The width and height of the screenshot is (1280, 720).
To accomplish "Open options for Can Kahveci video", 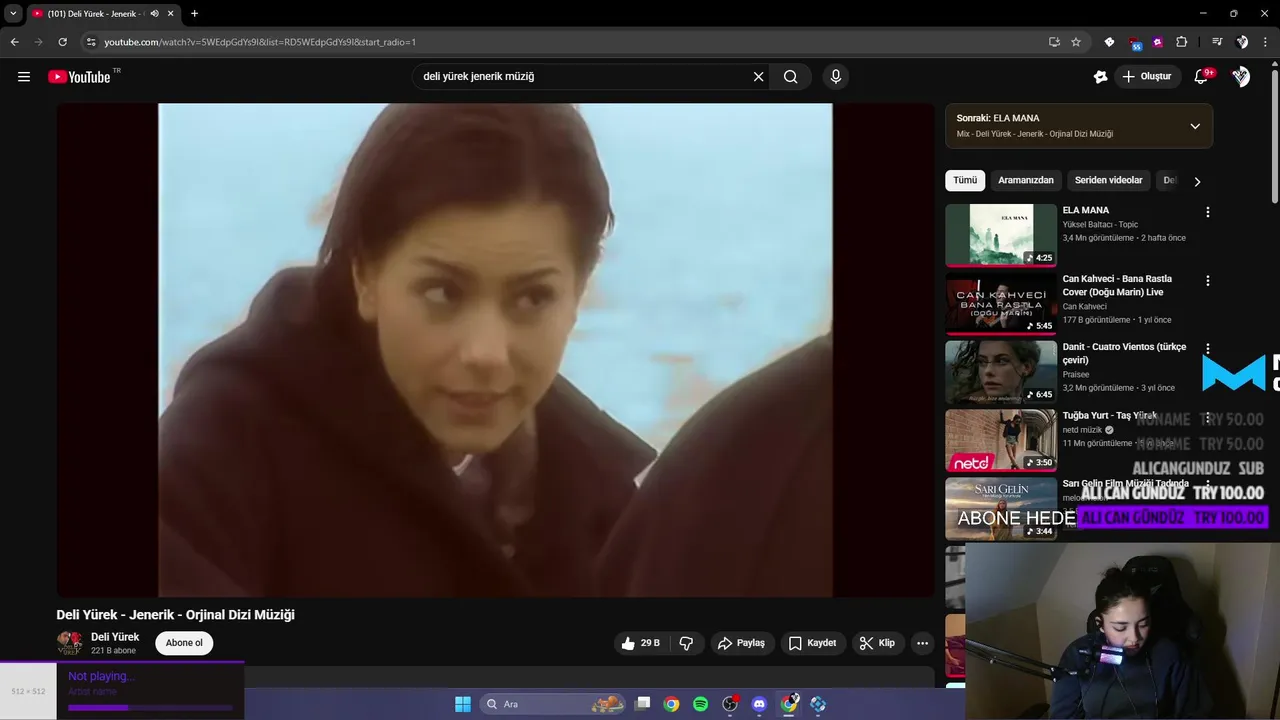I will tap(1207, 281).
